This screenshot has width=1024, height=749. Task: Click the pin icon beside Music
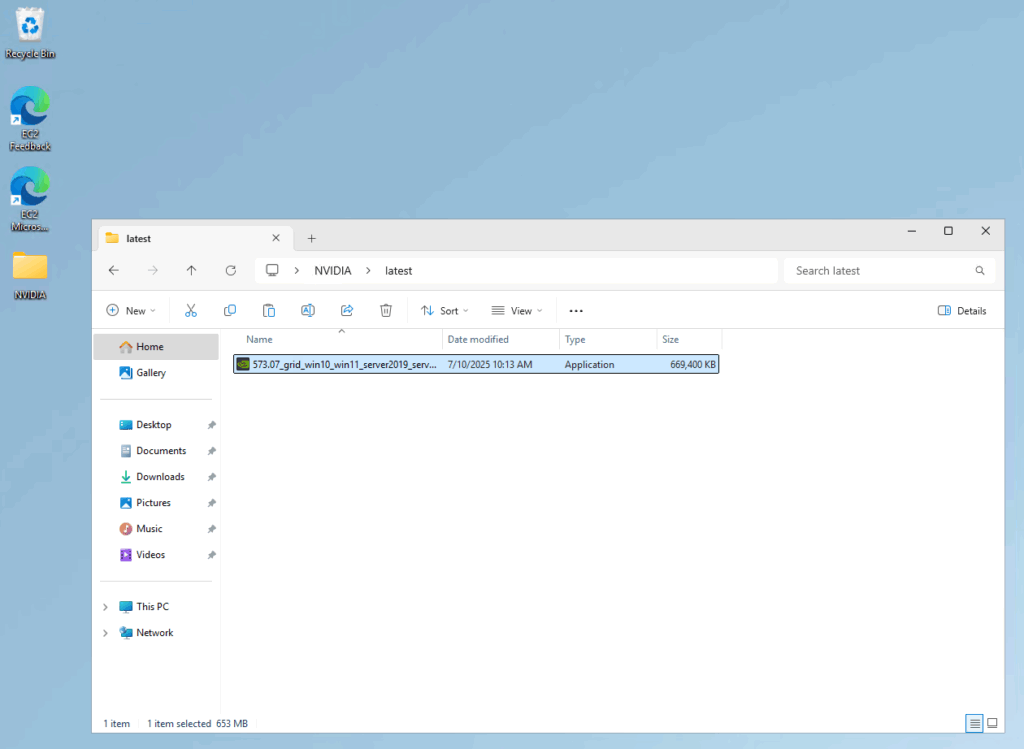pyautogui.click(x=212, y=529)
